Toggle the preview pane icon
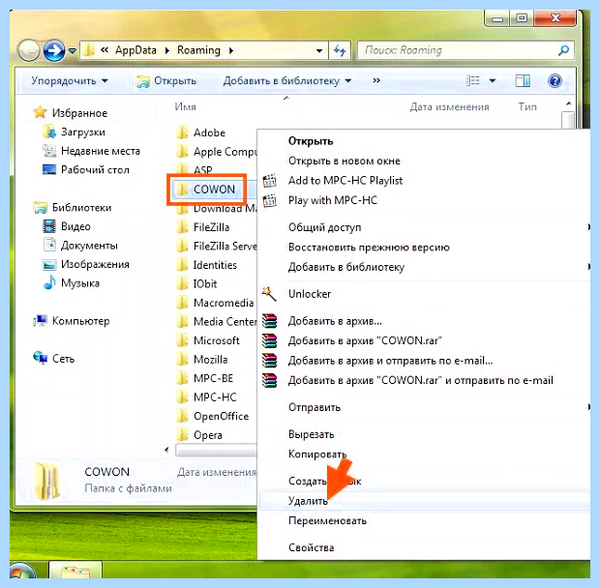Image resolution: width=600 pixels, height=588 pixels. tap(522, 81)
